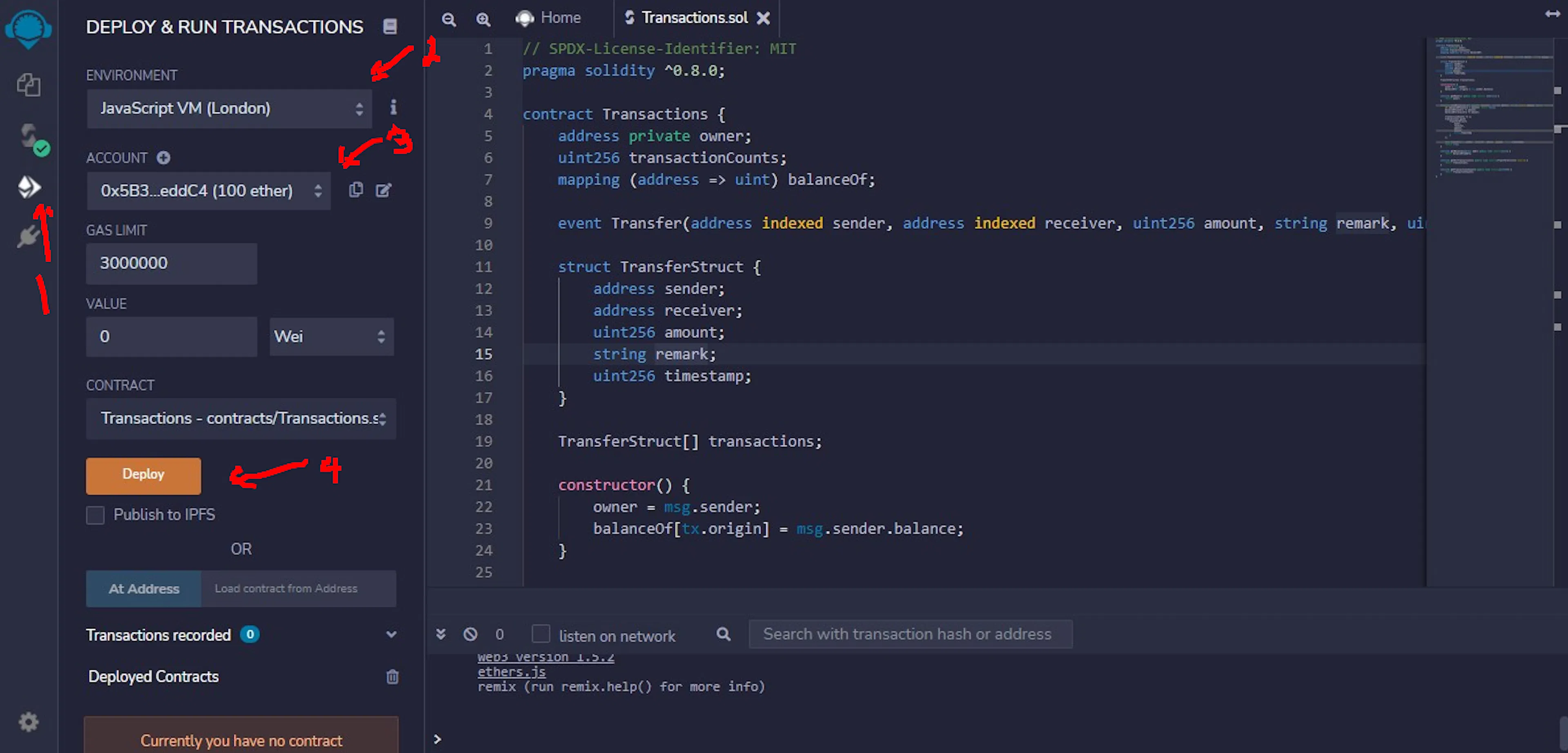This screenshot has height=753, width=1568.
Task: Close the Transactions.sol tab
Action: tap(763, 18)
